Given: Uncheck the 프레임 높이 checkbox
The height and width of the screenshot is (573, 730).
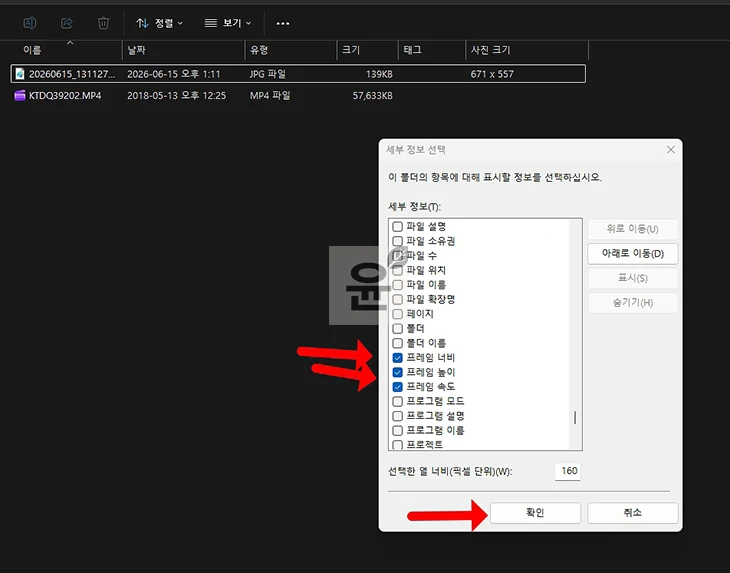Looking at the screenshot, I should tap(398, 372).
